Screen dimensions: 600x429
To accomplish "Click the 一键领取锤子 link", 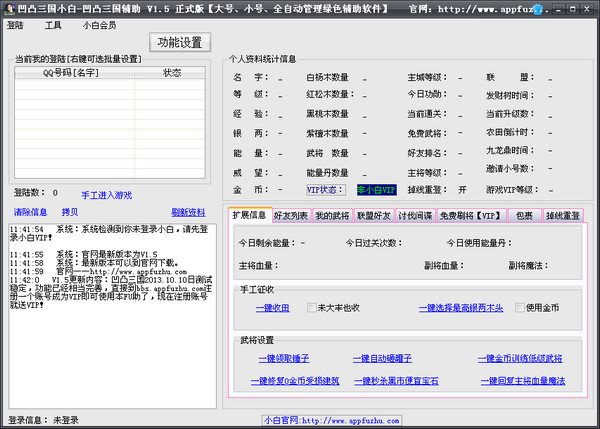I will 284,359.
